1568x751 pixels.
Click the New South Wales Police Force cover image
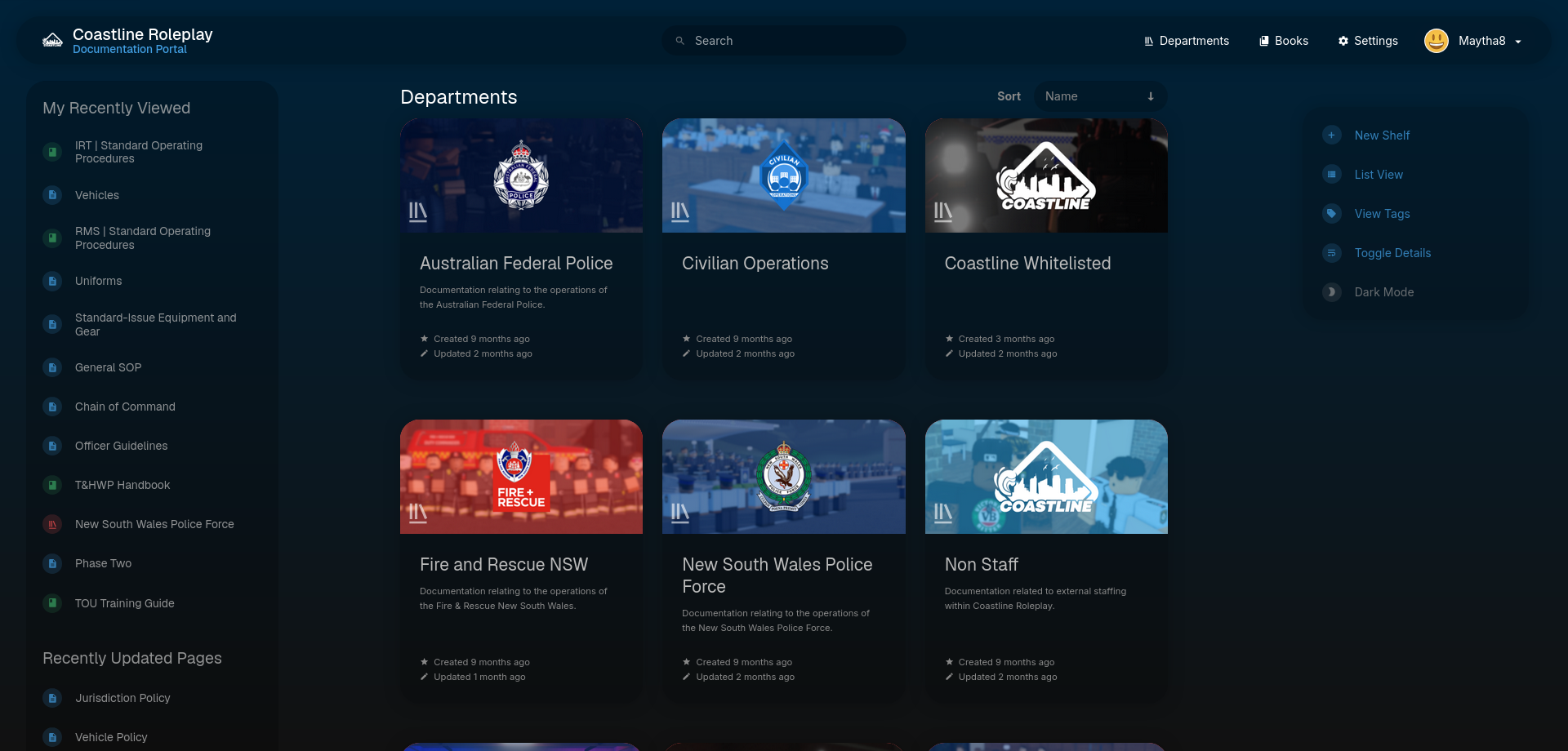point(784,477)
